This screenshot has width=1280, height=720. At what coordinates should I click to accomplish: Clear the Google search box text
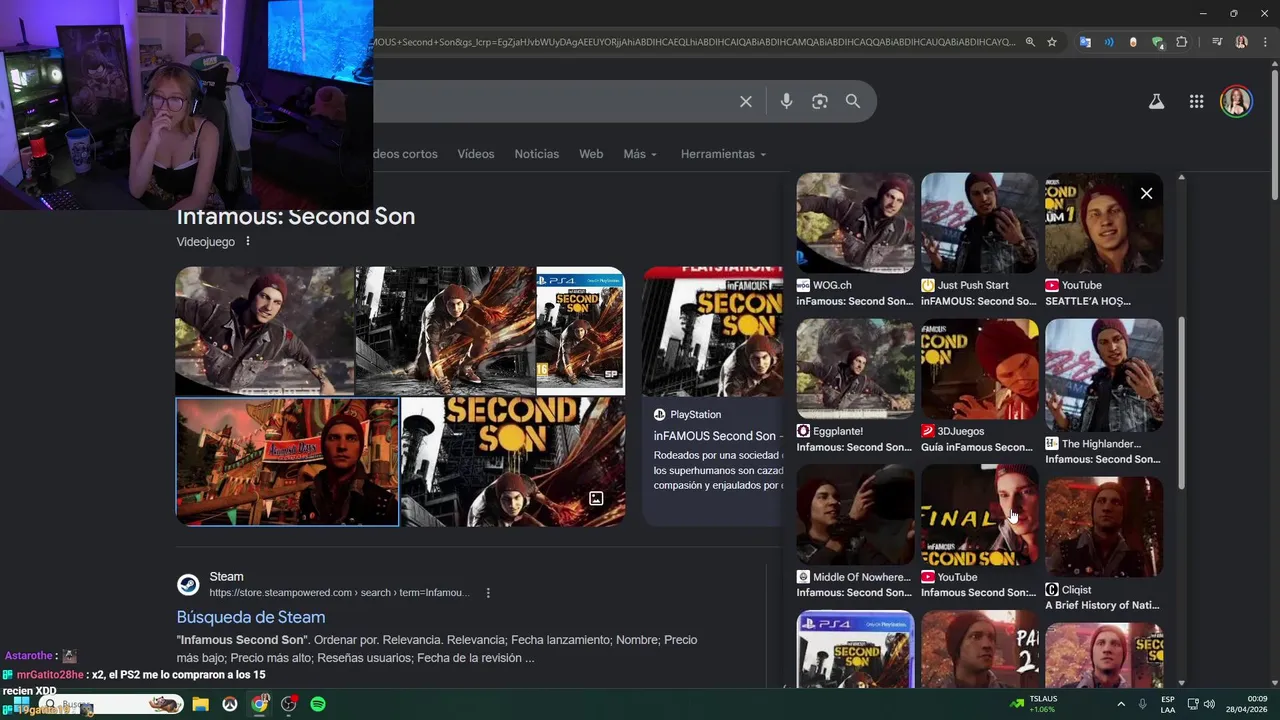[x=746, y=101]
